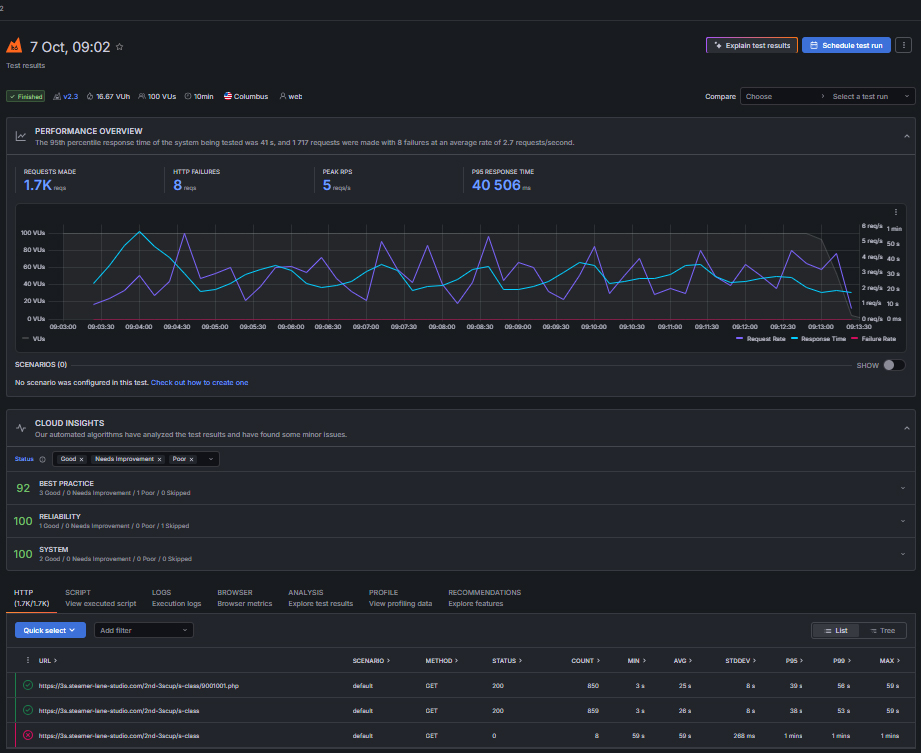
Task: Click the Explain test results button
Action: click(x=752, y=45)
